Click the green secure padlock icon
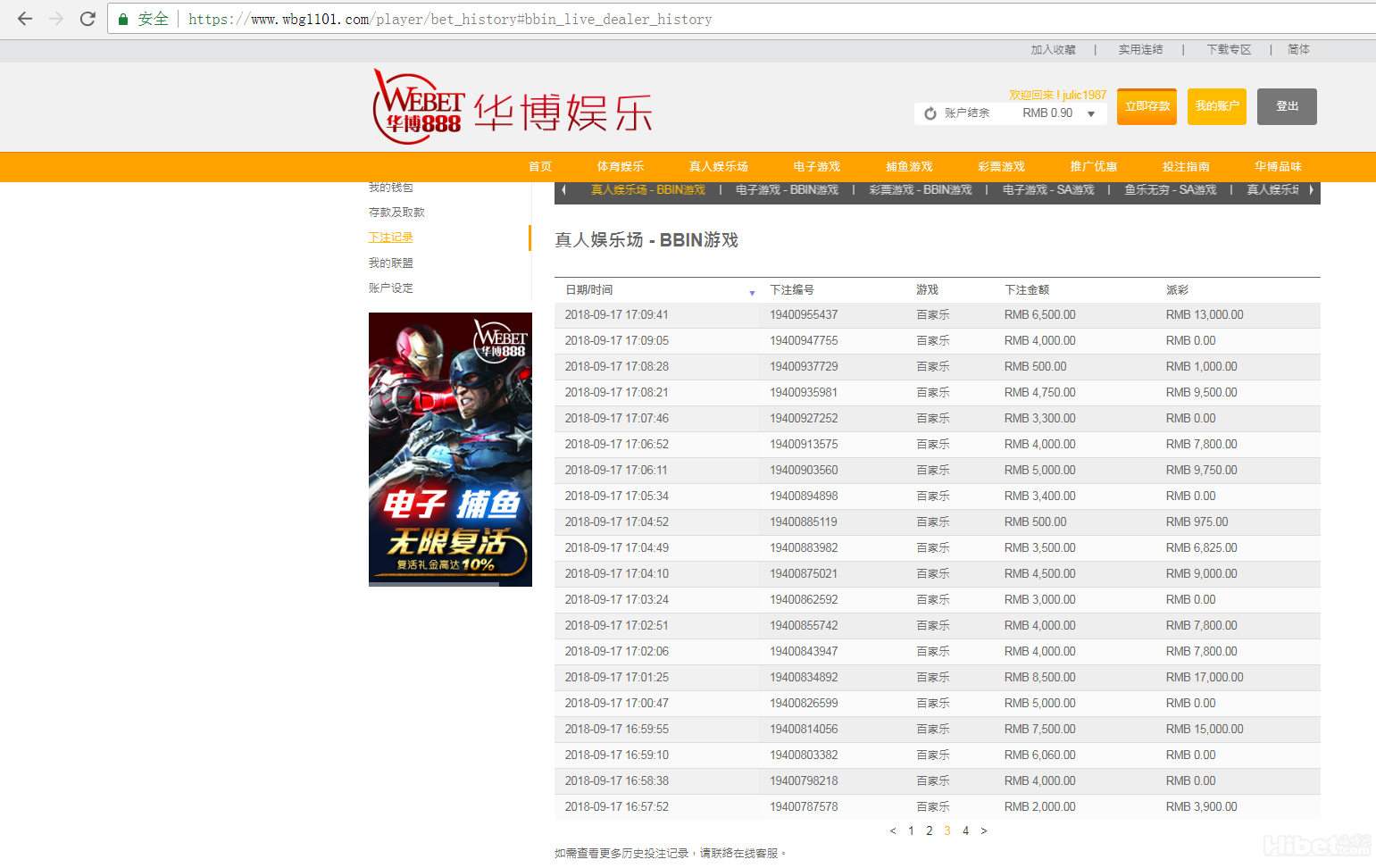The width and height of the screenshot is (1376, 868). pyautogui.click(x=123, y=19)
